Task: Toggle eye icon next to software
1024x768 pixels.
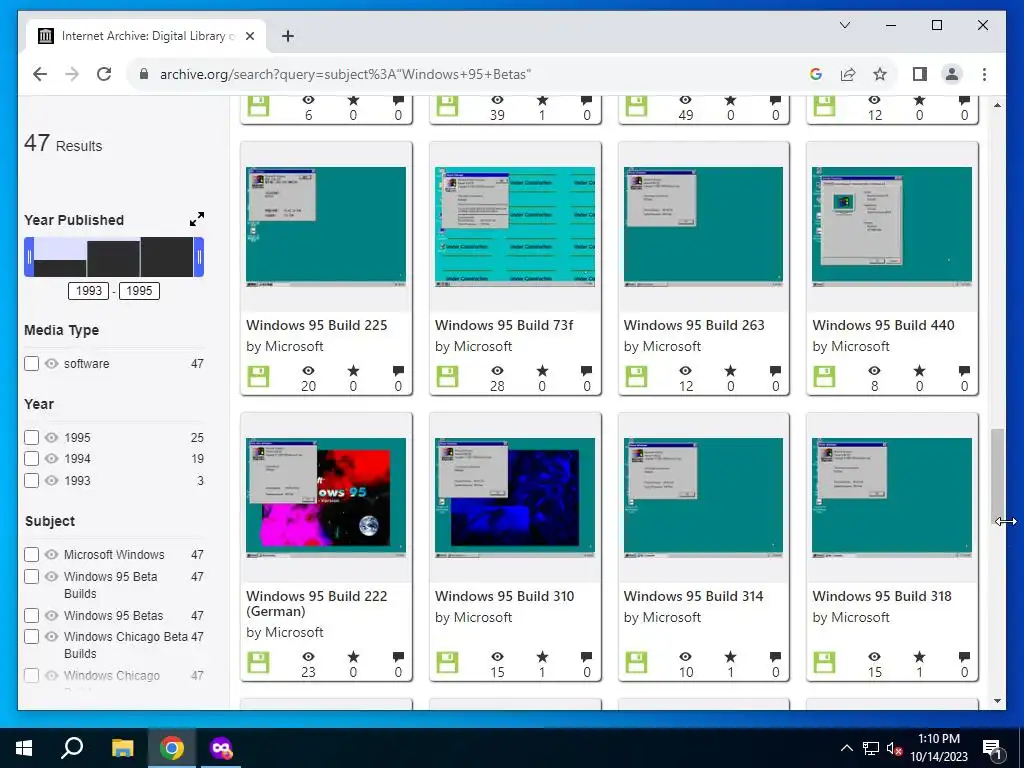Action: pyautogui.click(x=52, y=364)
